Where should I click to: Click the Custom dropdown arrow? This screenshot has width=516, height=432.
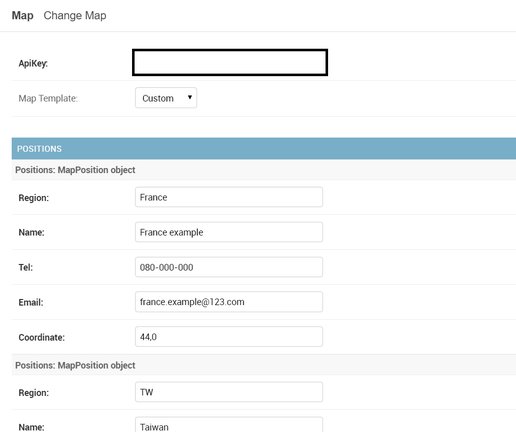pyautogui.click(x=190, y=97)
